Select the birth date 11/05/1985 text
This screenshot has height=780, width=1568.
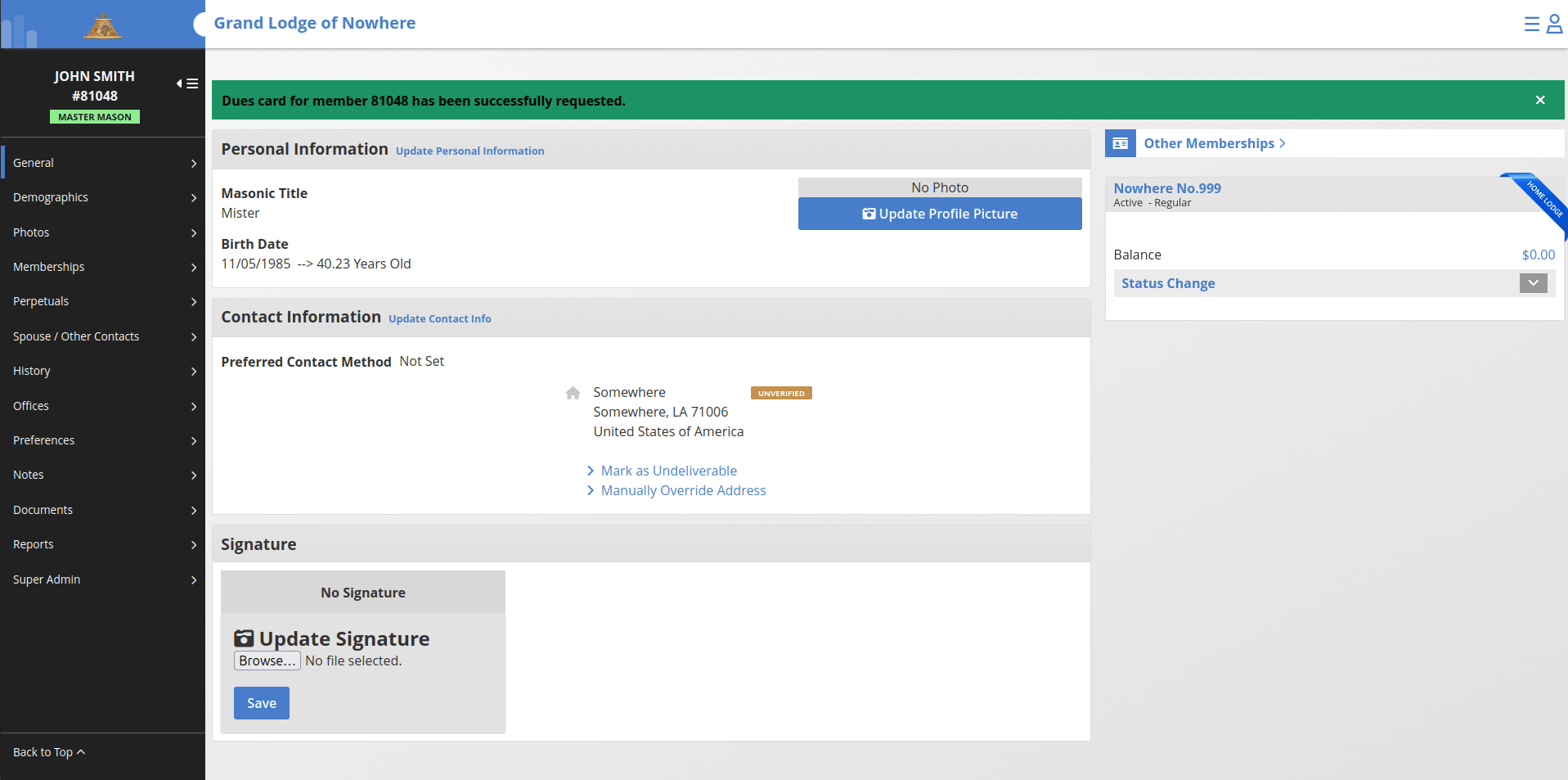256,264
